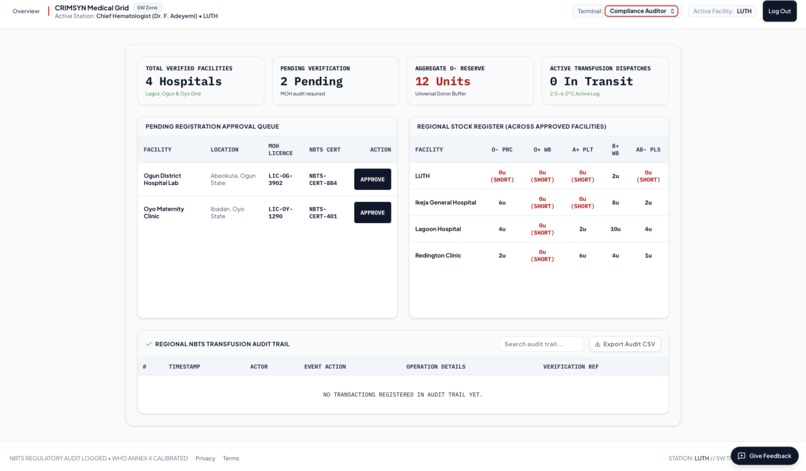The image size is (806, 471).
Task: Click the OPERATION DETAILS column header
Action: (435, 367)
